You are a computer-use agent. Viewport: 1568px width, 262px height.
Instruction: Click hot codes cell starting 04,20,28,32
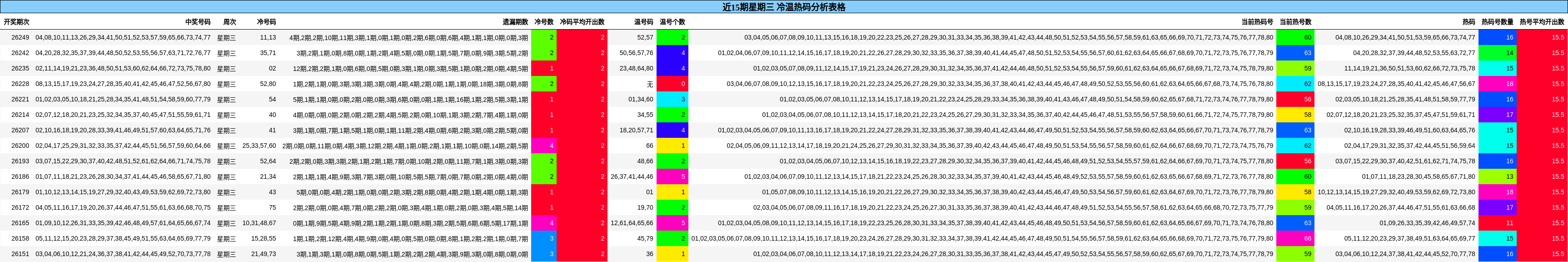[1414, 53]
